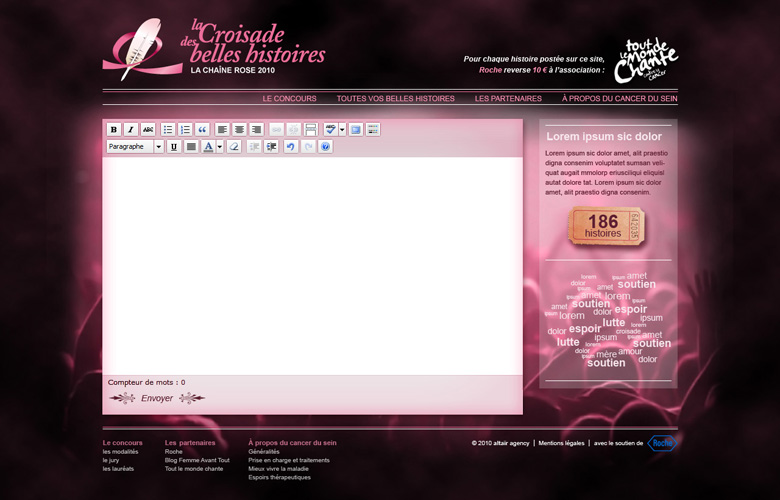This screenshot has height=500, width=780.
Task: Insert a numbered list
Action: (185, 129)
